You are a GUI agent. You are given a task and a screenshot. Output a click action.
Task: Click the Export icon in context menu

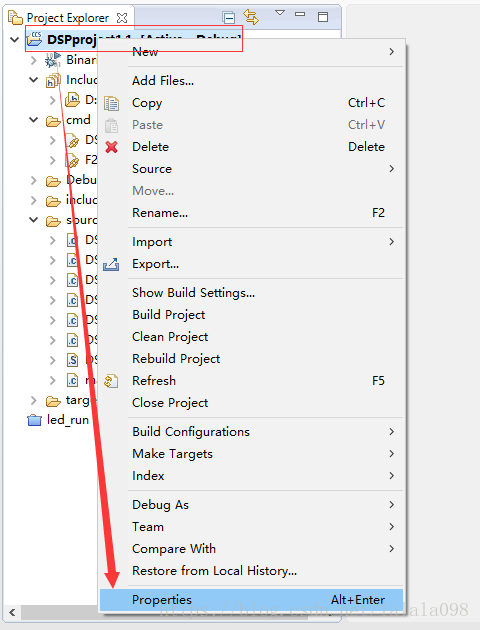click(111, 264)
